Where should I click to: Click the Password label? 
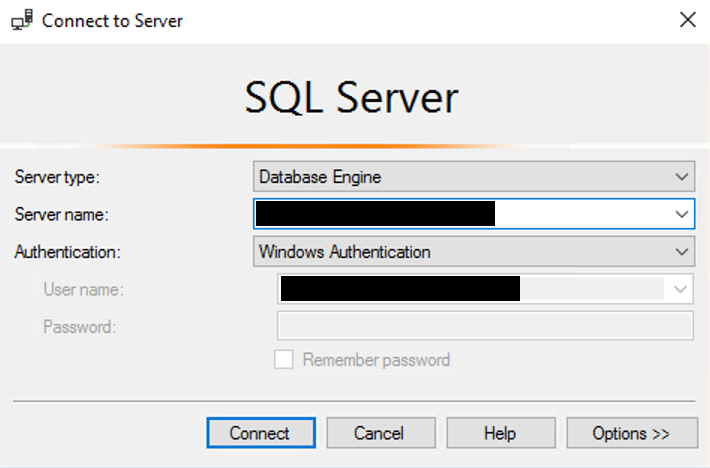pyautogui.click(x=80, y=327)
